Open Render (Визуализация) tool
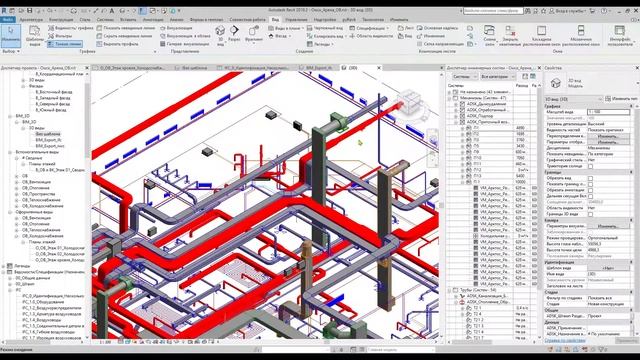The image size is (640, 360). [x=176, y=28]
